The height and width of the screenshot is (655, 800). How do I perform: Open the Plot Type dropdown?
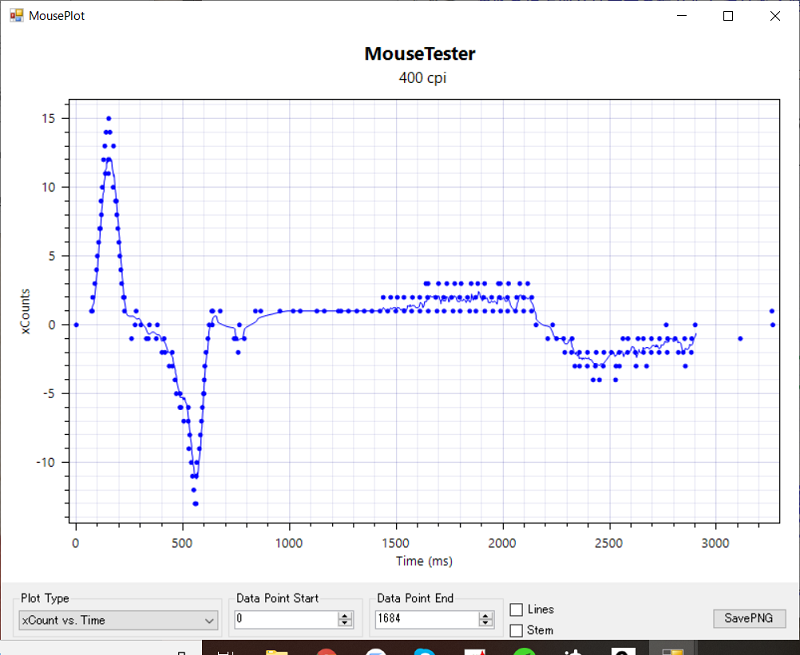(118, 620)
